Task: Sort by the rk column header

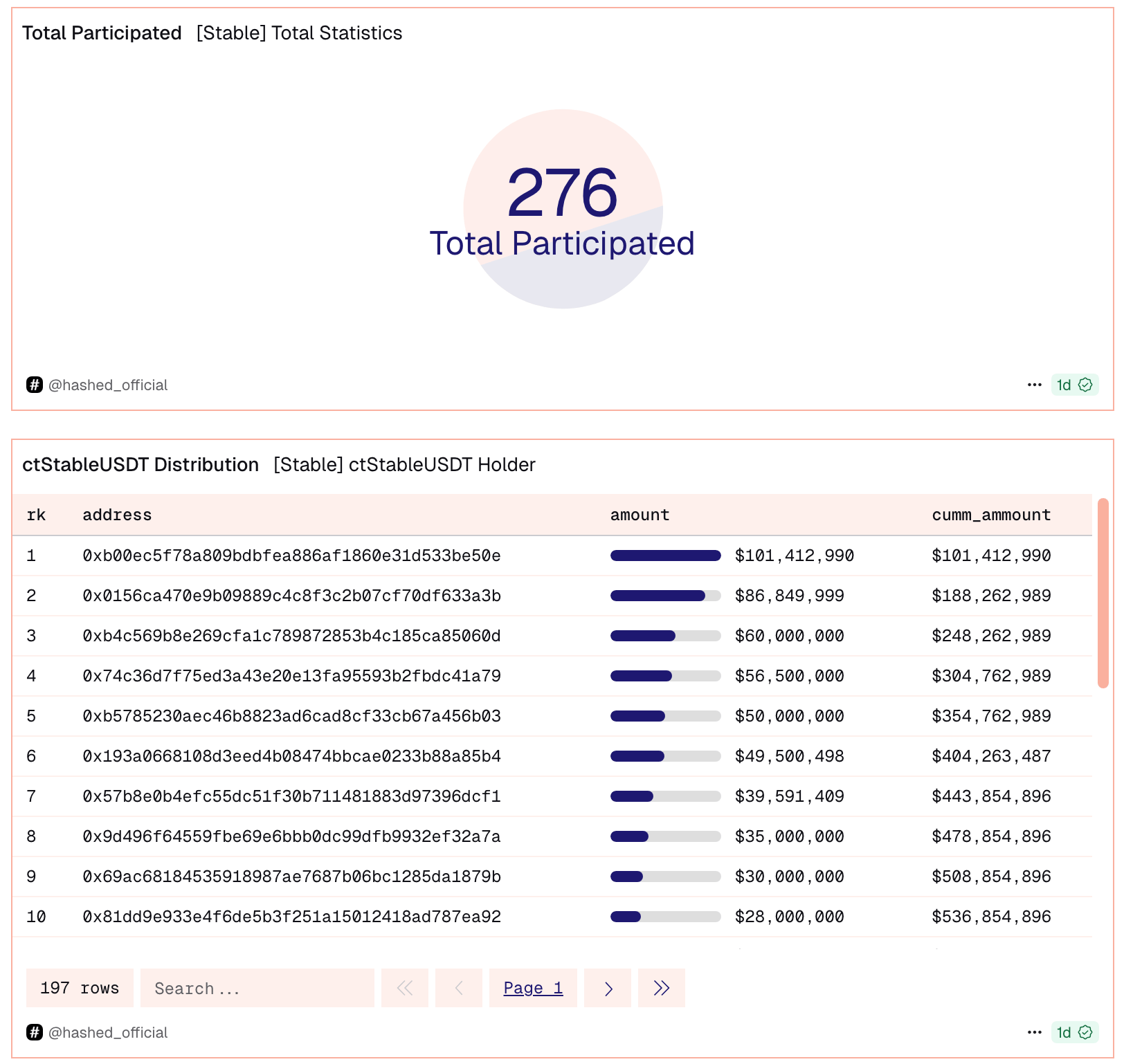Action: point(36,515)
